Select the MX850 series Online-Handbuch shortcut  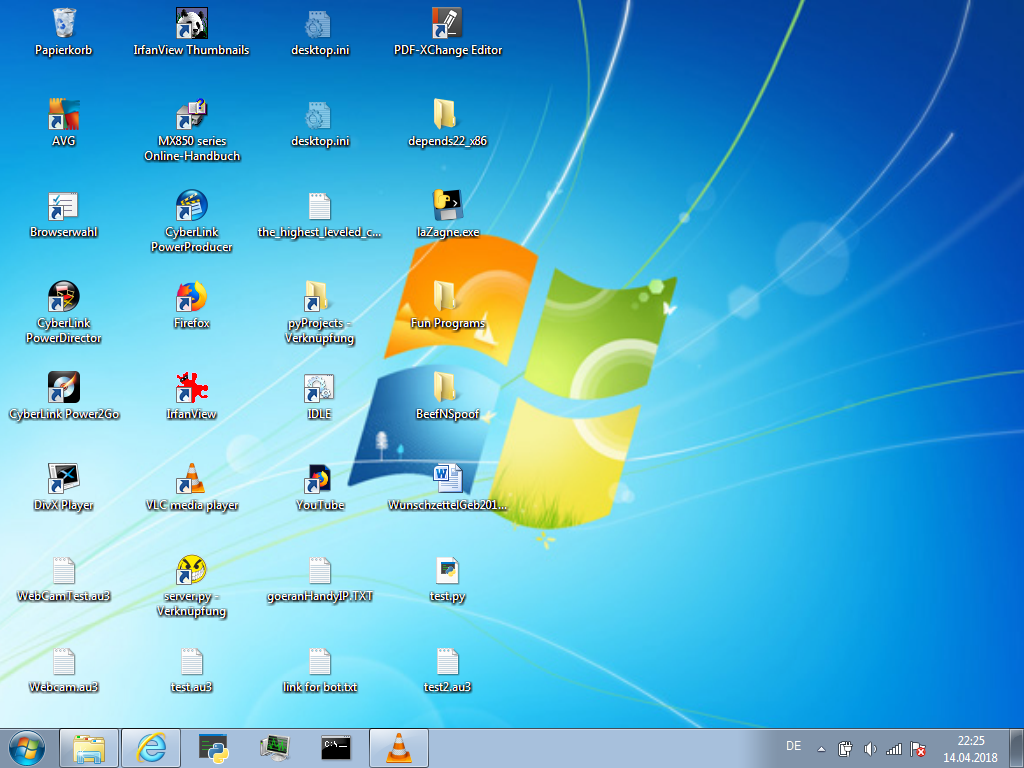coord(191,131)
